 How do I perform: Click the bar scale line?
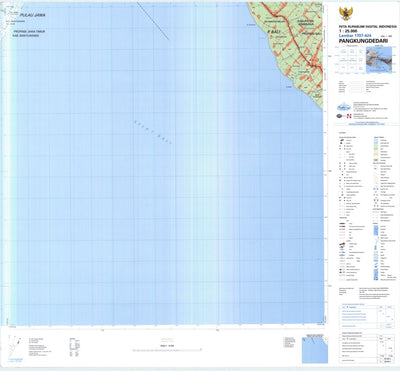(167, 350)
